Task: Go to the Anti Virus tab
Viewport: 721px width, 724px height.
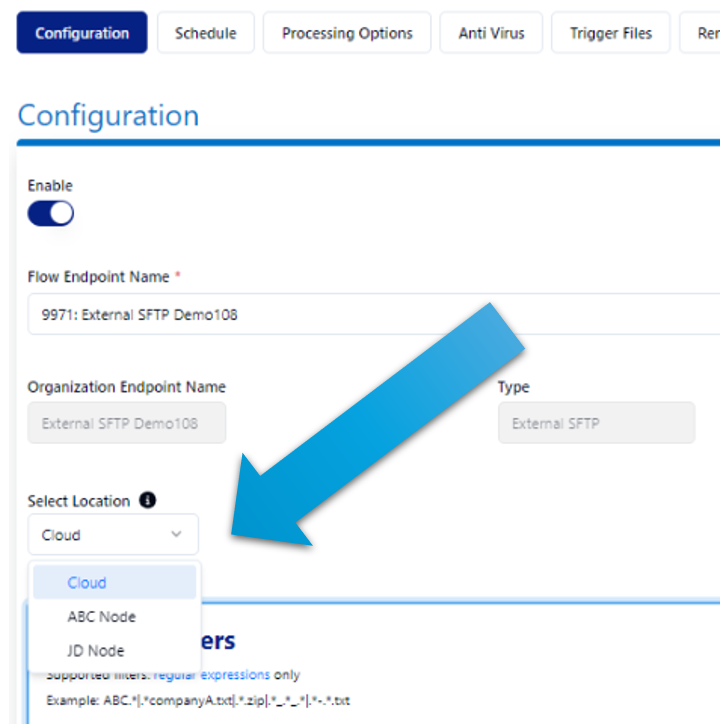Action: [491, 33]
